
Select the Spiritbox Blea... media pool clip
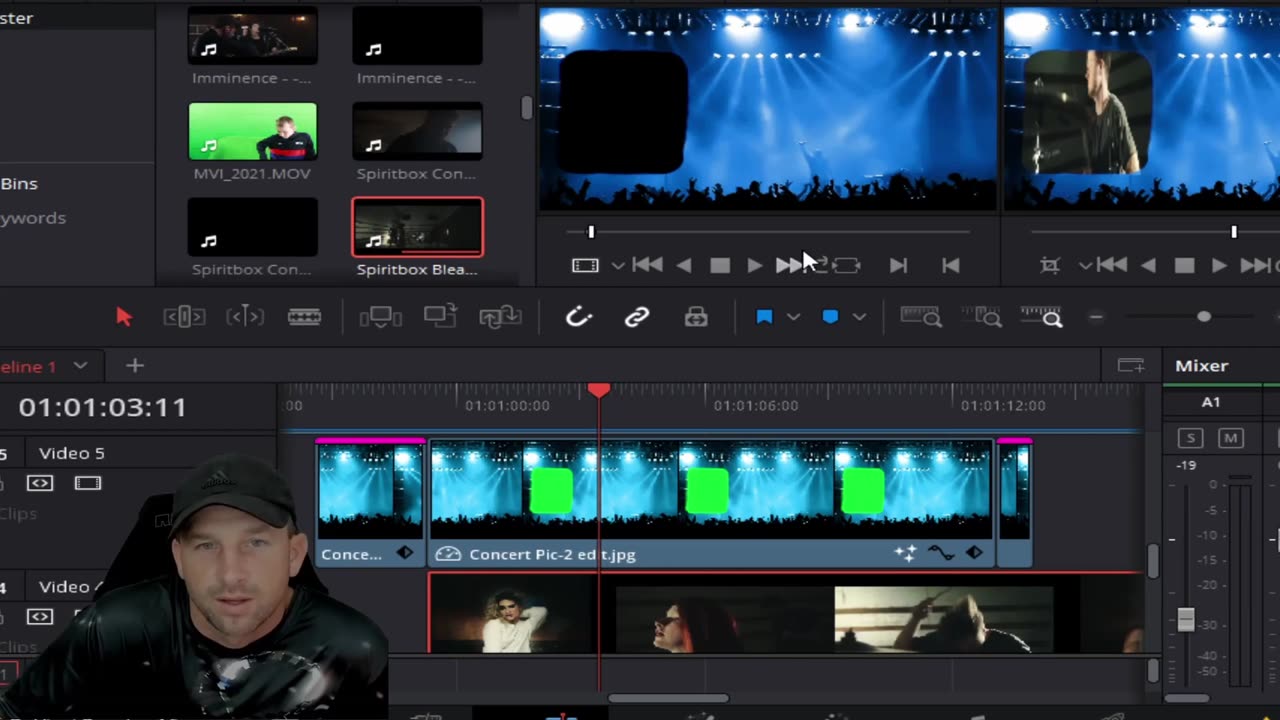(417, 227)
